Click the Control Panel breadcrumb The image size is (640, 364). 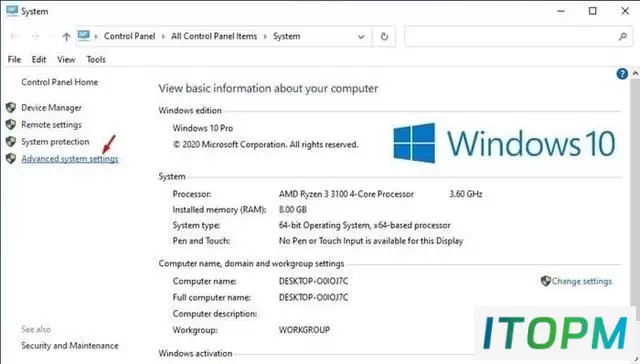(x=129, y=36)
